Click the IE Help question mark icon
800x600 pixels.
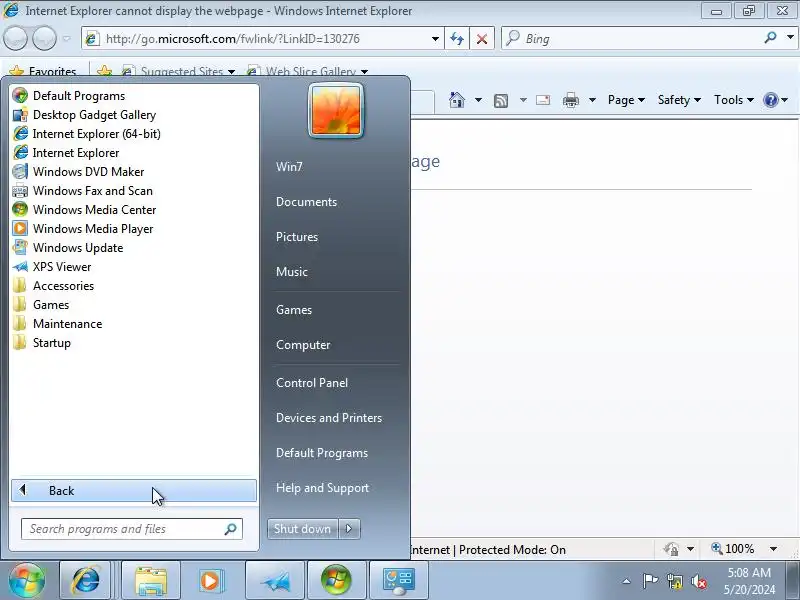pyautogui.click(x=771, y=100)
